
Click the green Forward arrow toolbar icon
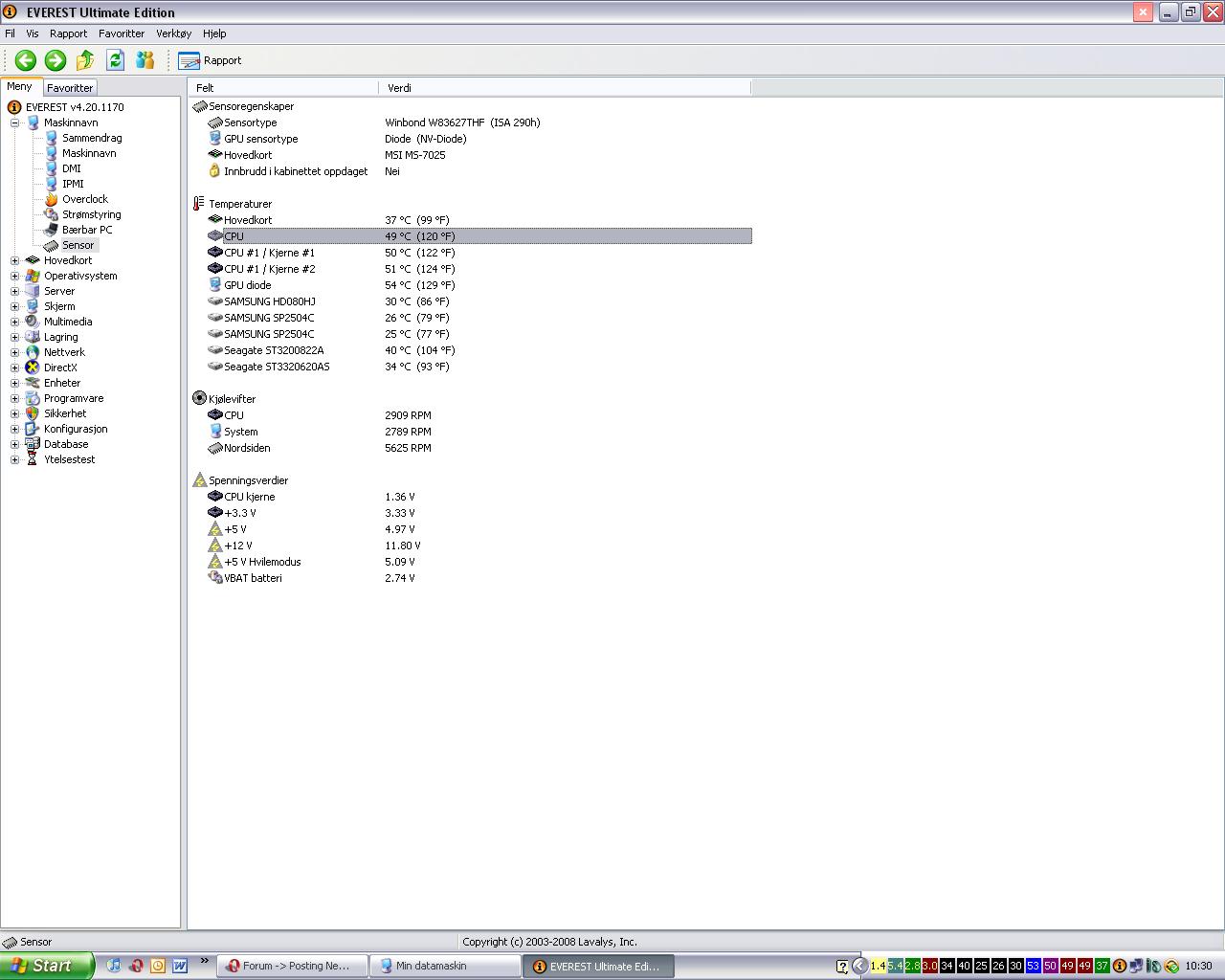tap(56, 60)
